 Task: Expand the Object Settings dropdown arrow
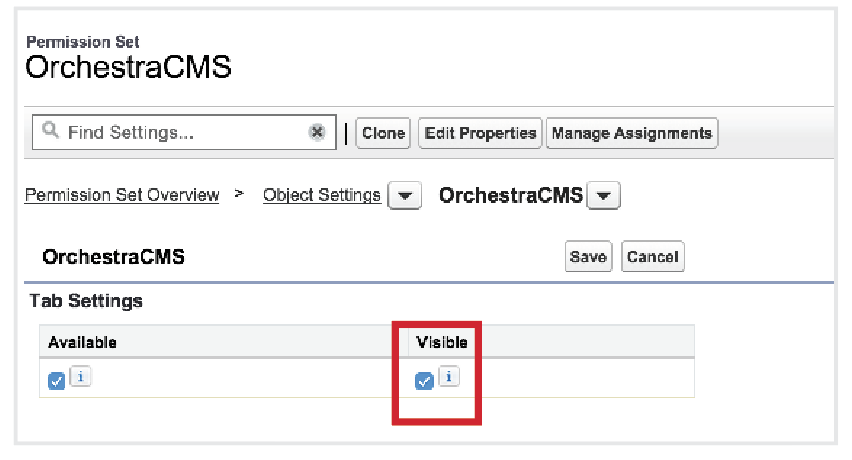(404, 196)
